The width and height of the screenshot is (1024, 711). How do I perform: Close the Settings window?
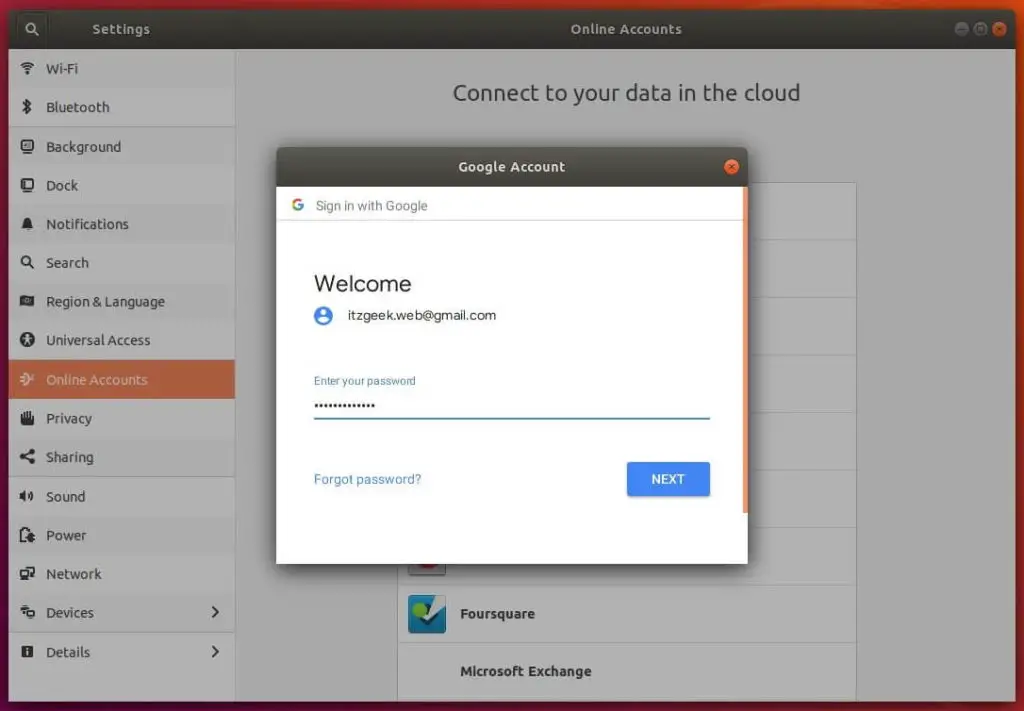(999, 29)
